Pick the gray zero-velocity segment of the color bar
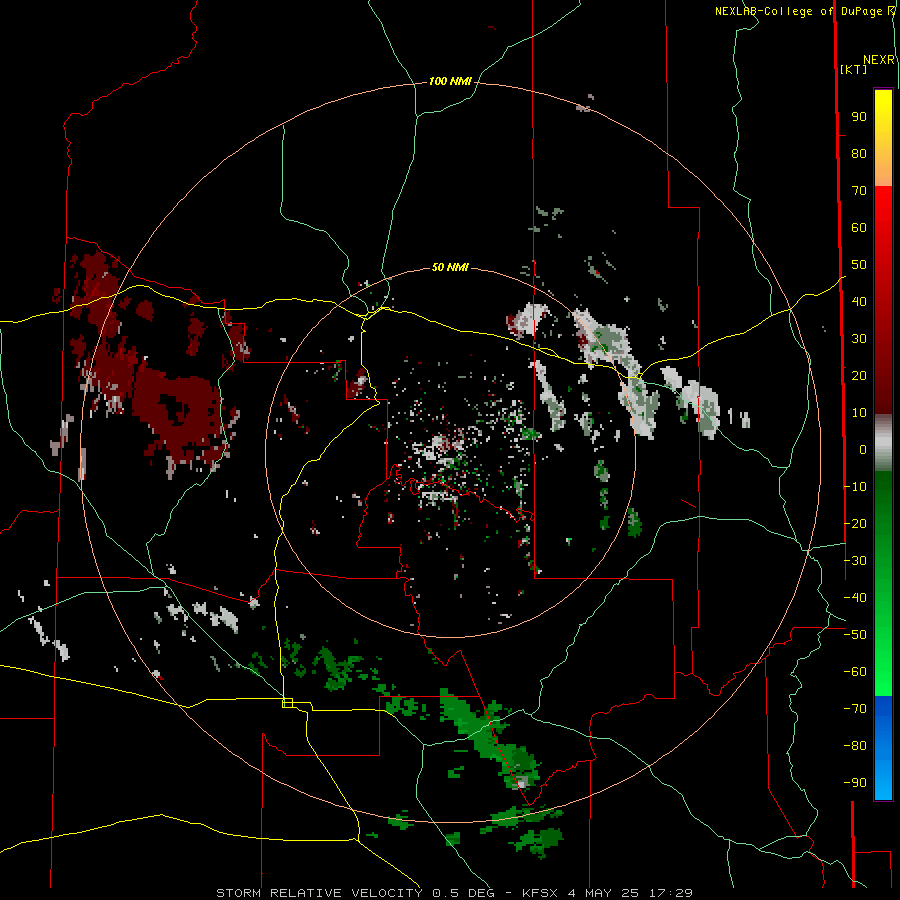 pos(883,443)
